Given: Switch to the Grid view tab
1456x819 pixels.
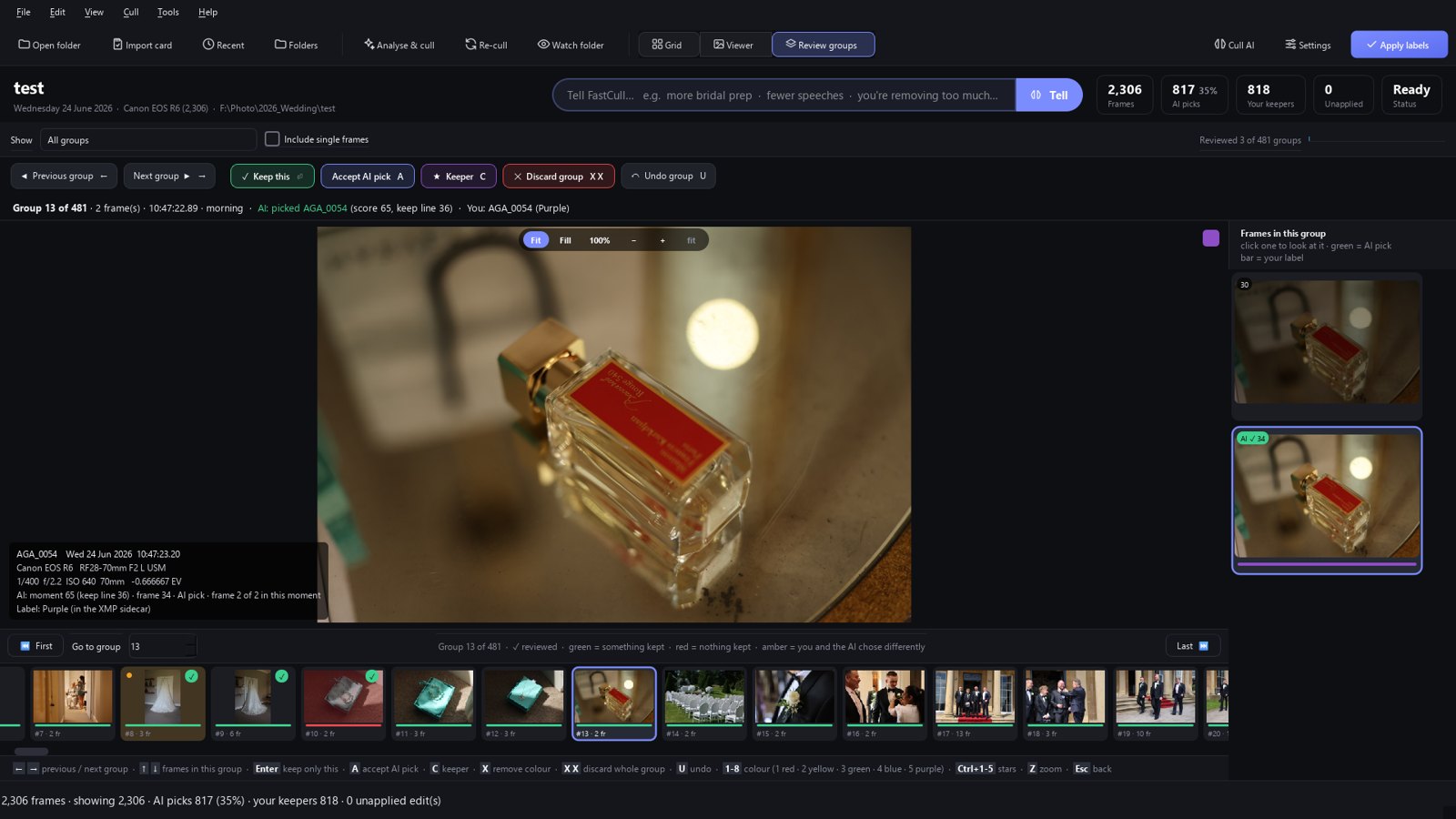Looking at the screenshot, I should [667, 45].
